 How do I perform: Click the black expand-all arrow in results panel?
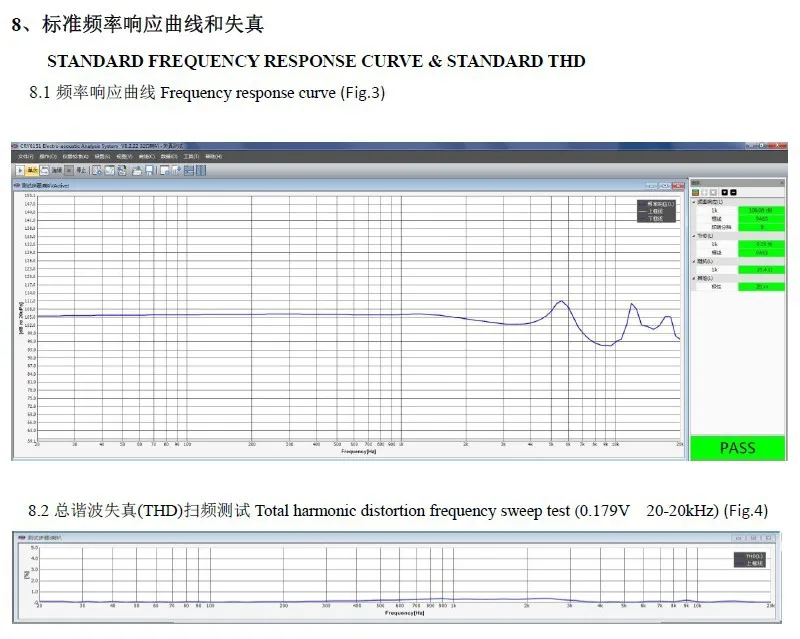724,192
